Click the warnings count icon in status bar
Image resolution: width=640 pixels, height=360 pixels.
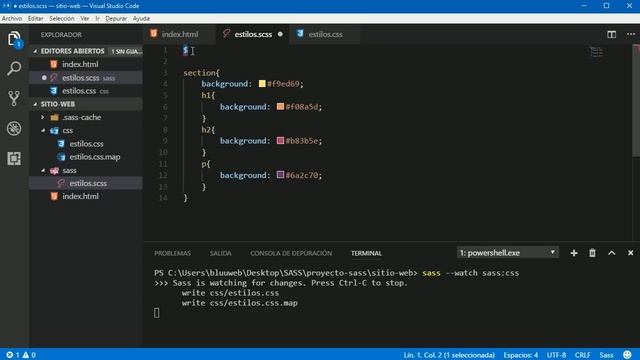click(x=26, y=355)
